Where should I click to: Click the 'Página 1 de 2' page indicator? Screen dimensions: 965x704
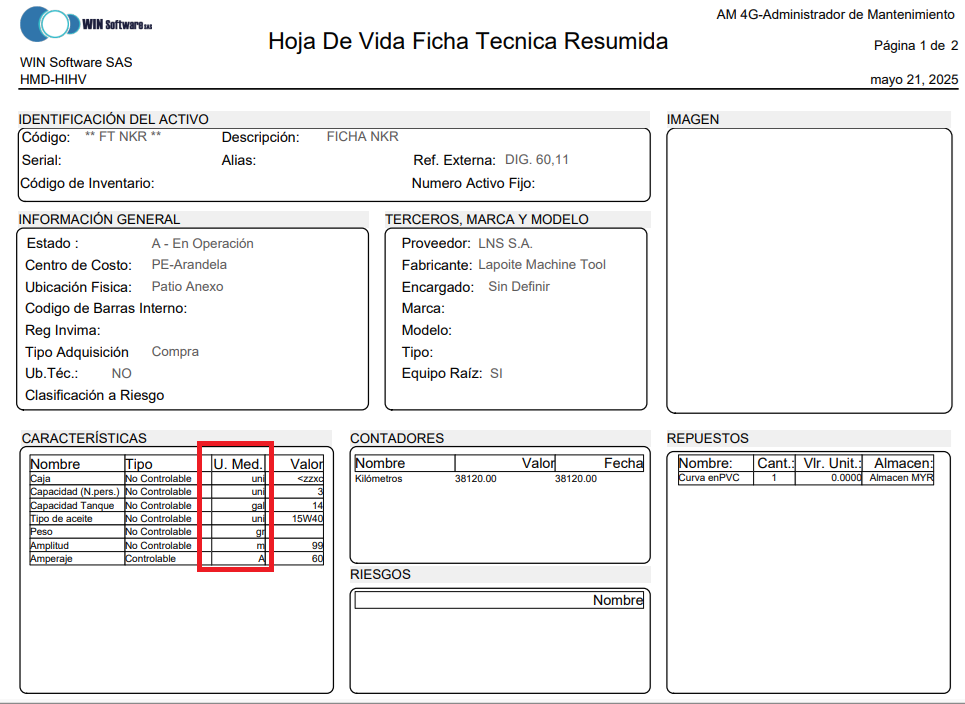[916, 46]
